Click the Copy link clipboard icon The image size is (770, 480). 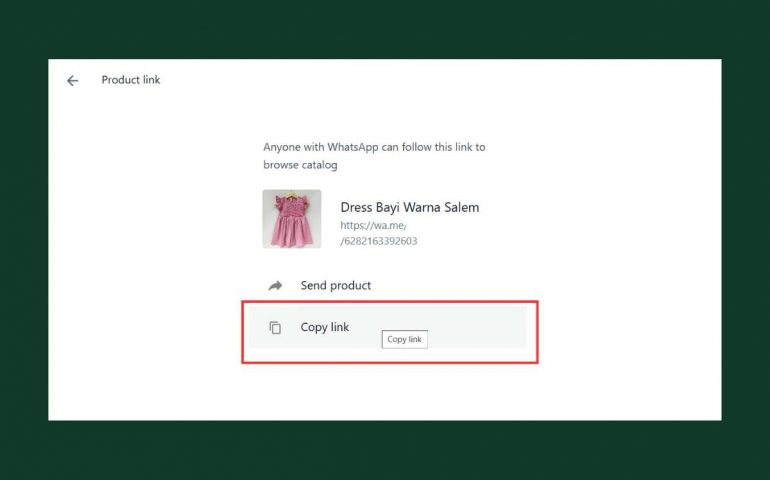275,328
